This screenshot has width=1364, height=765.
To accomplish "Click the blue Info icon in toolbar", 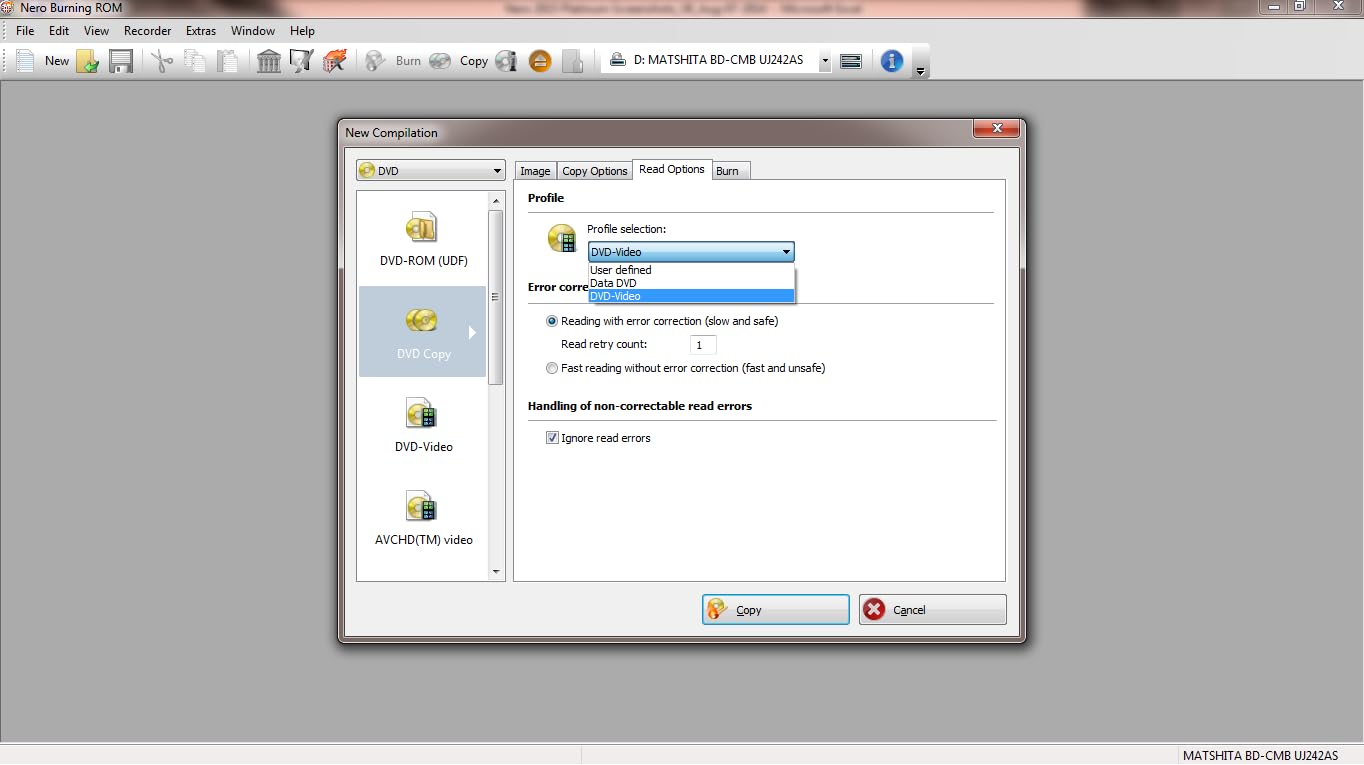I will coord(891,61).
